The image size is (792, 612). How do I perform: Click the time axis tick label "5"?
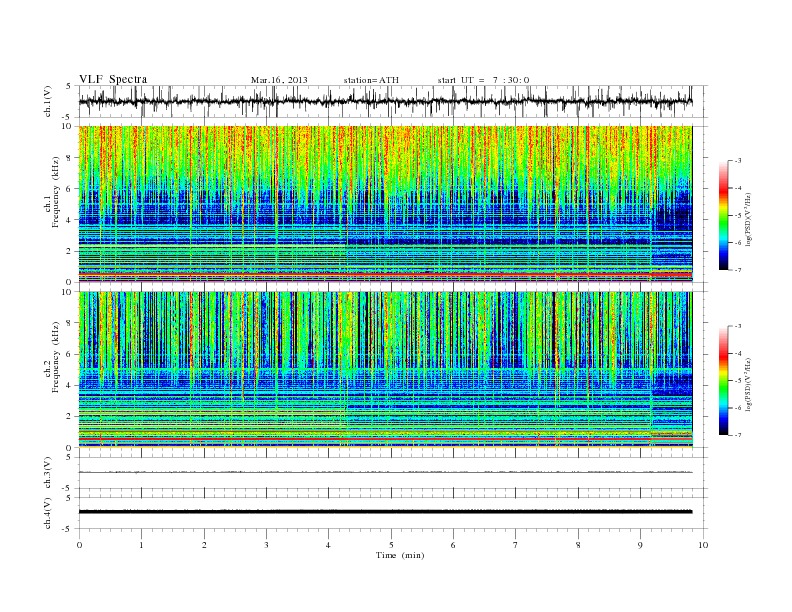[x=391, y=545]
